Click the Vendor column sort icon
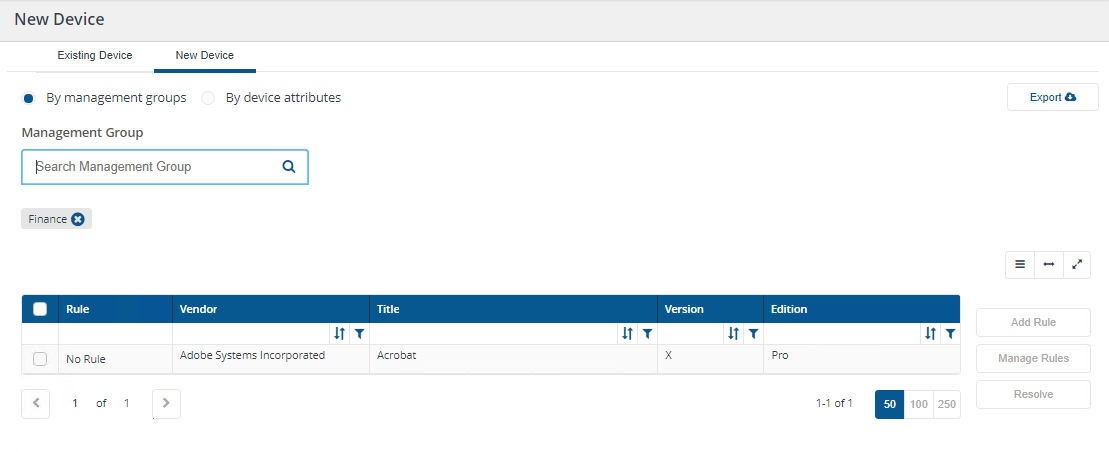 [x=339, y=334]
